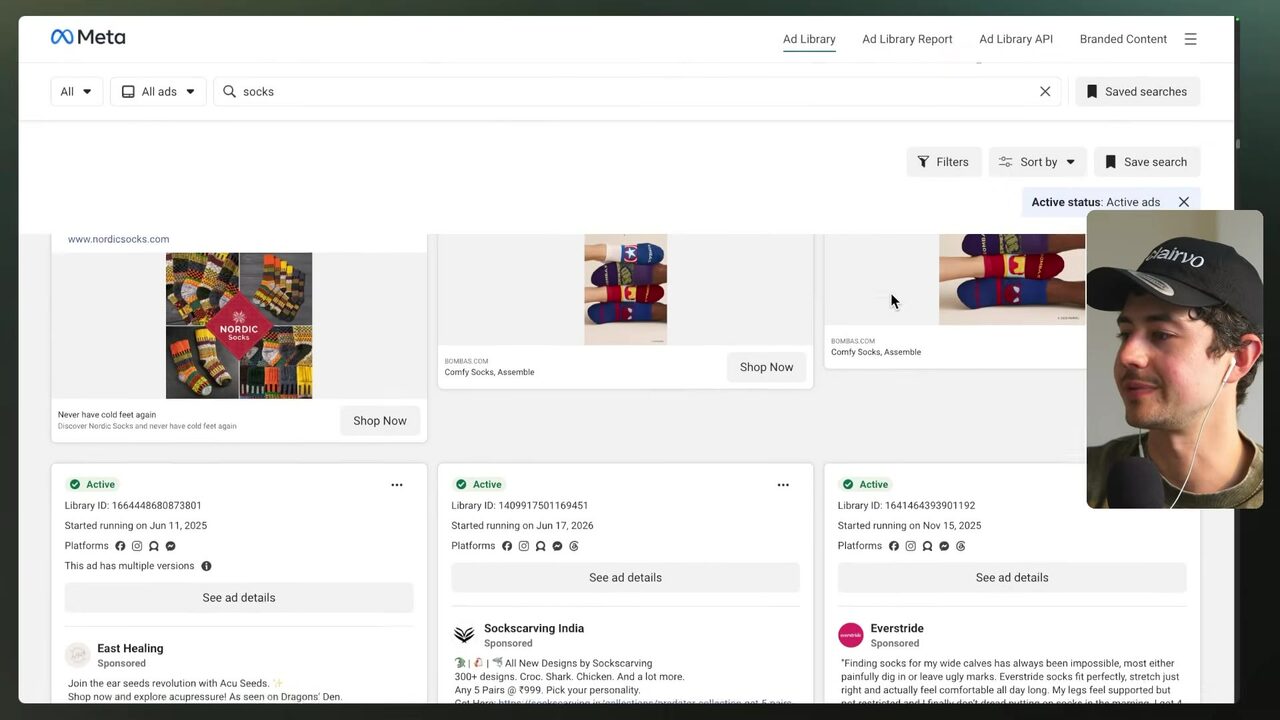Click the search magnifier icon
The image size is (1280, 720).
[x=229, y=91]
